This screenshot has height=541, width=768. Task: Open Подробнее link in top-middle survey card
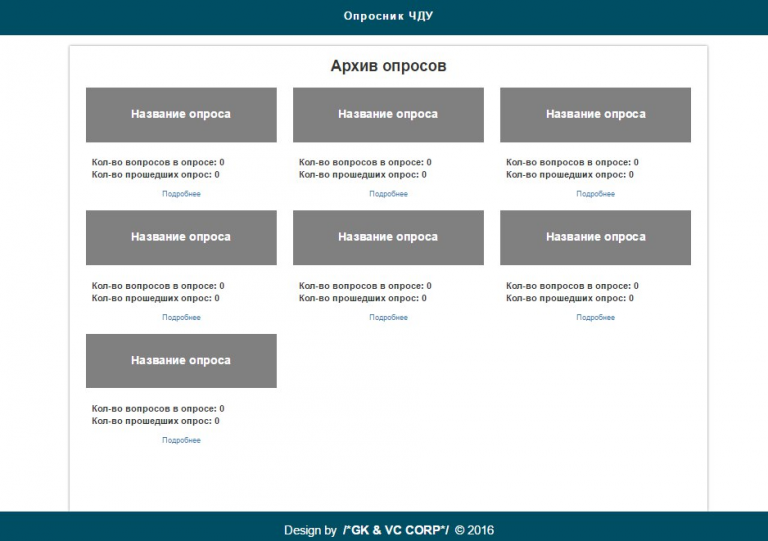[x=388, y=194]
